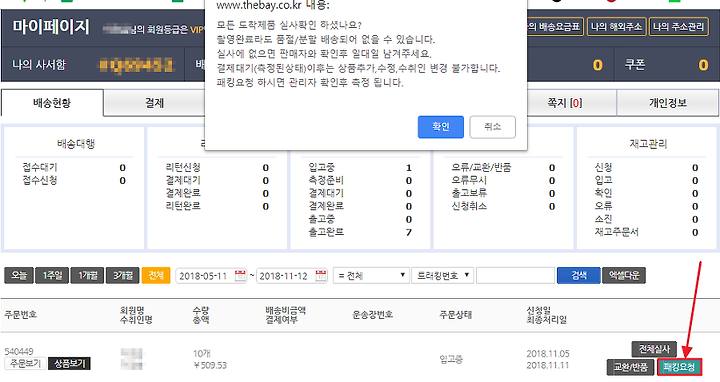720x382 pixels.
Task: Open 주문보기 for order 540449
Action: tap(26, 364)
